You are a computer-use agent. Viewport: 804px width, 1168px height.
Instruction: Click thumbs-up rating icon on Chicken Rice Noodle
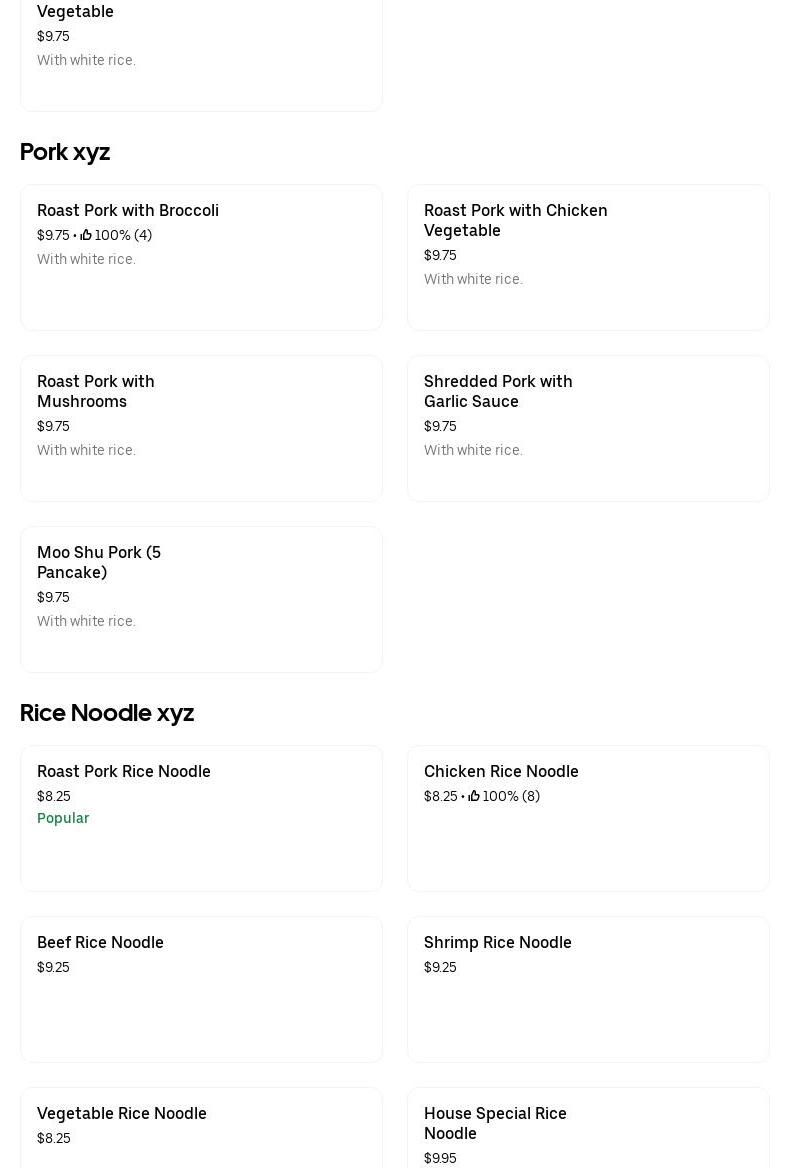[x=474, y=796]
